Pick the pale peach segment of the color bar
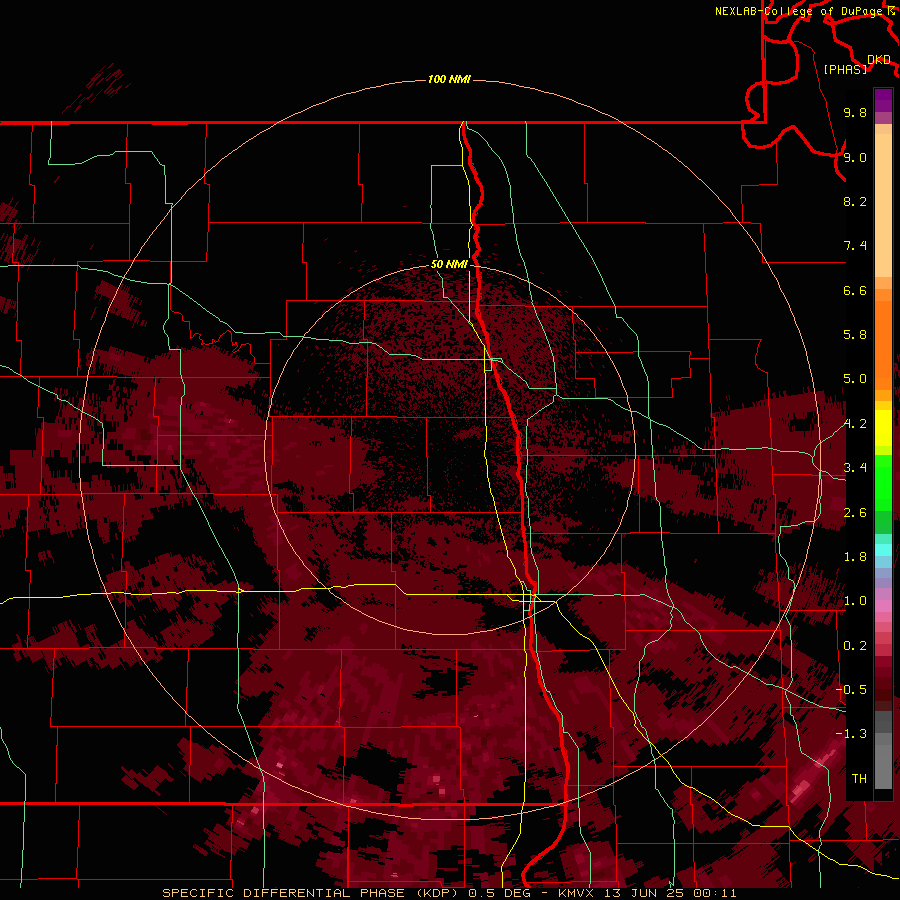Image resolution: width=900 pixels, height=900 pixels. [x=883, y=207]
